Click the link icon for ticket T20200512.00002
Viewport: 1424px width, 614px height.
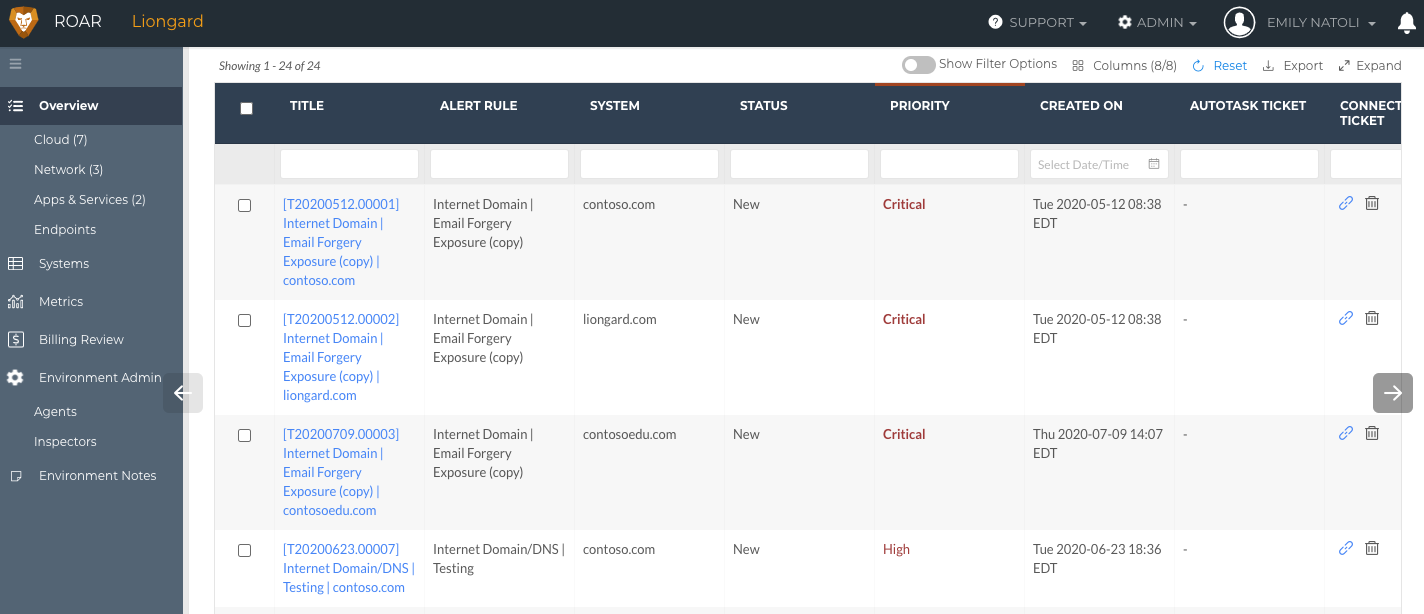(x=1345, y=318)
